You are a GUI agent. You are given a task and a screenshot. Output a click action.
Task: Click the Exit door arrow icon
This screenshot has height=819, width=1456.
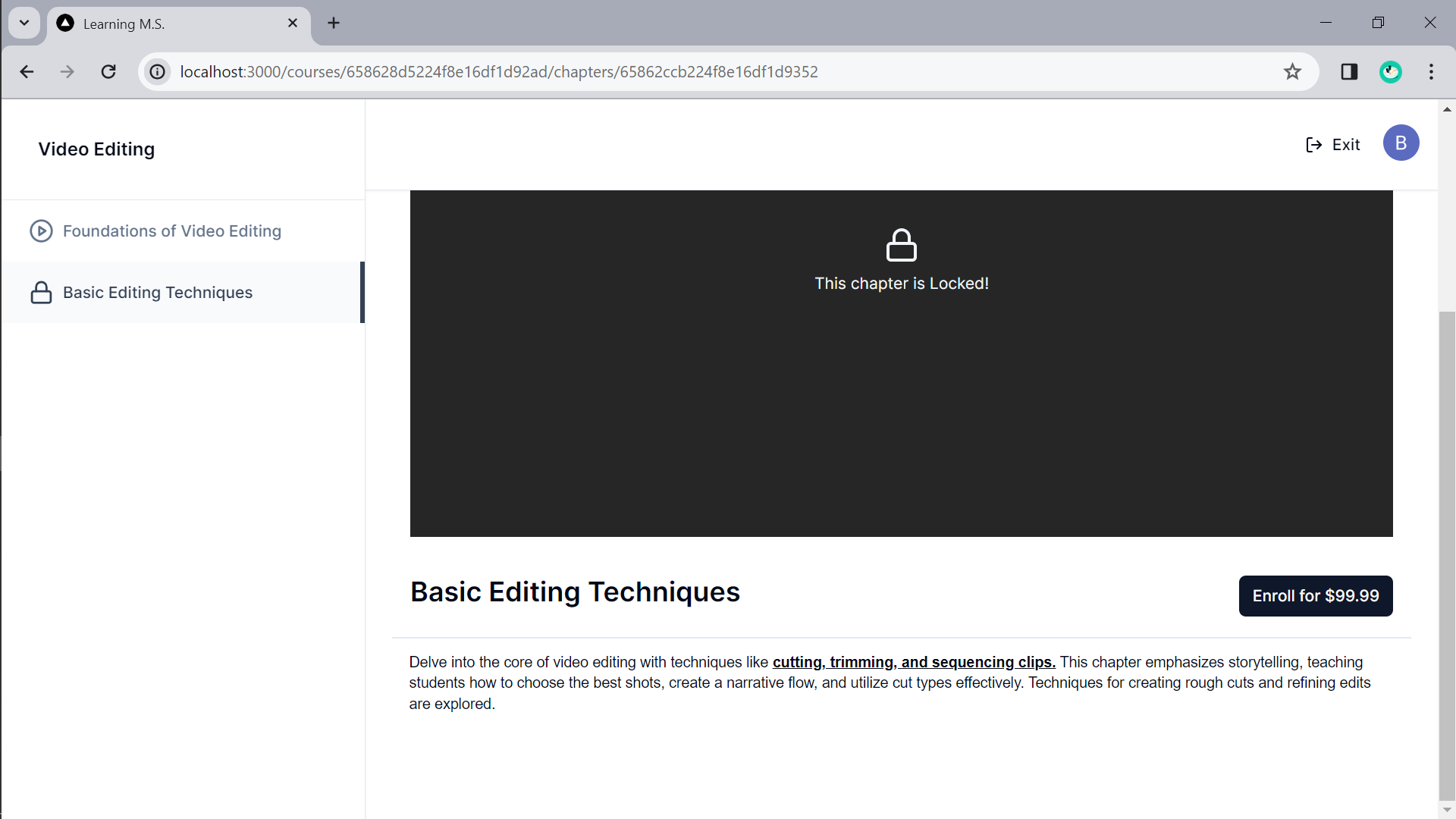click(x=1313, y=145)
